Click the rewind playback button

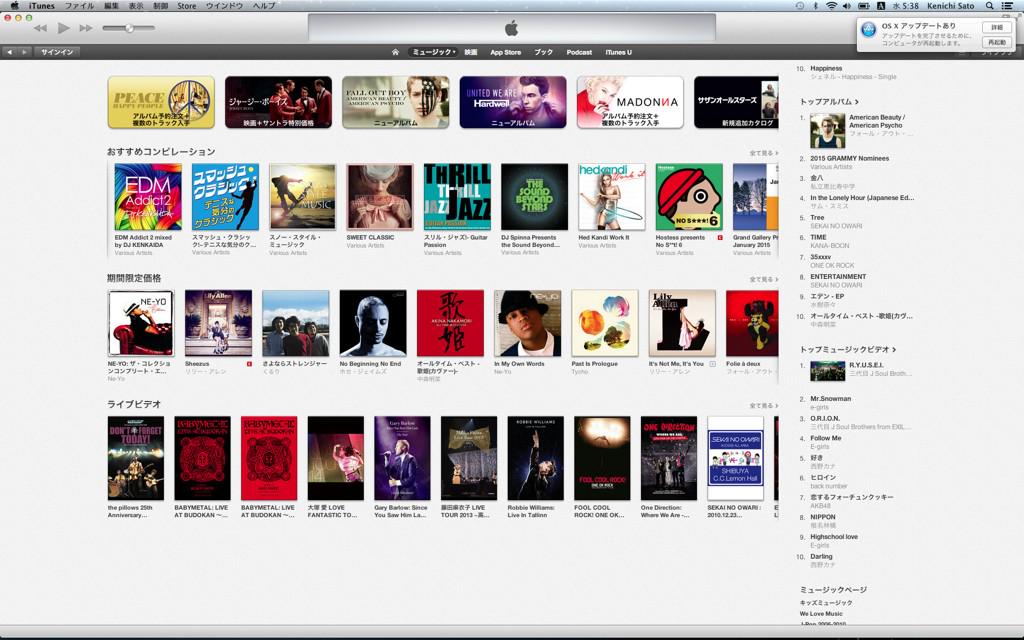click(40, 28)
